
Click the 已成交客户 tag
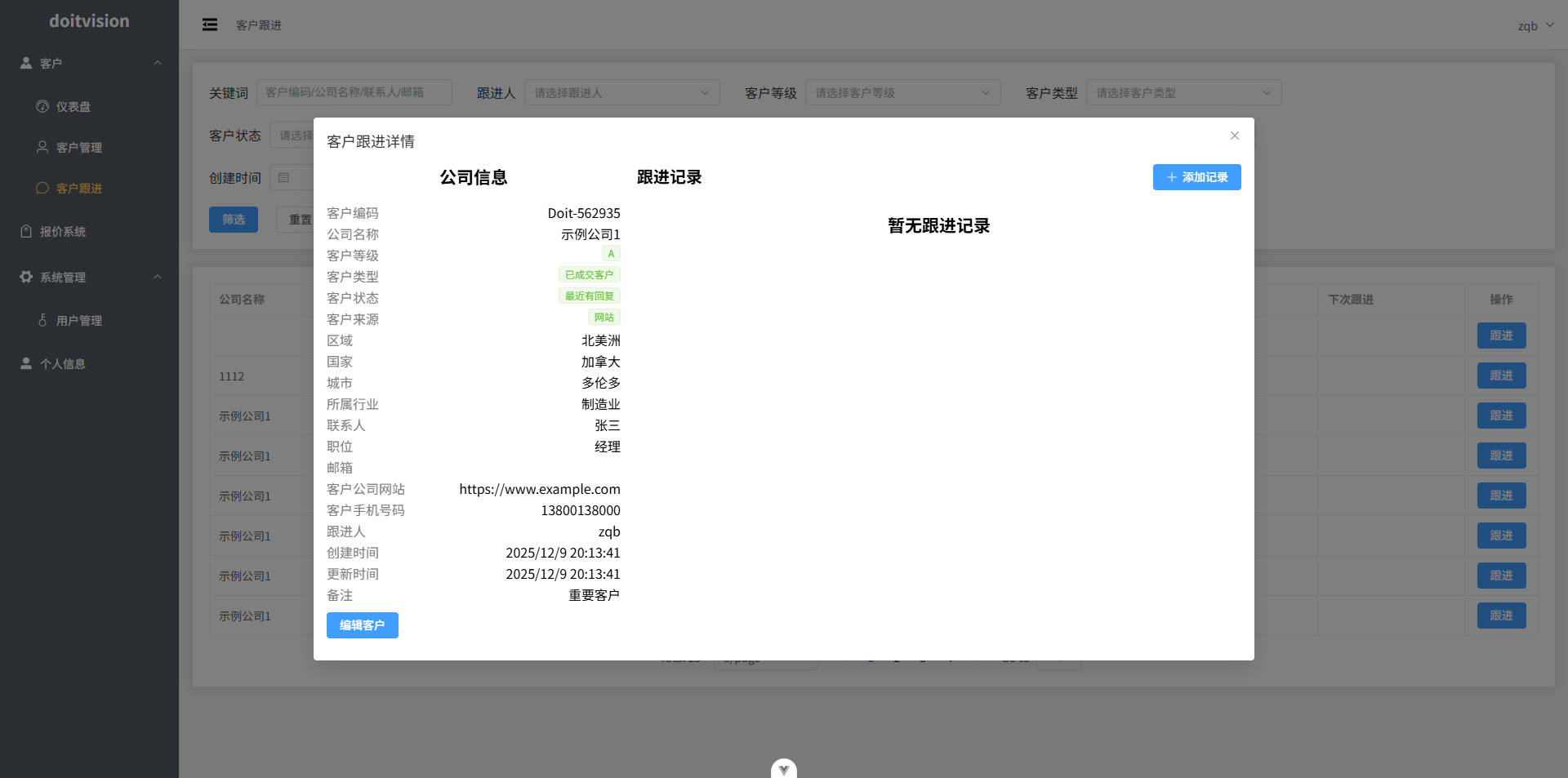coord(589,275)
